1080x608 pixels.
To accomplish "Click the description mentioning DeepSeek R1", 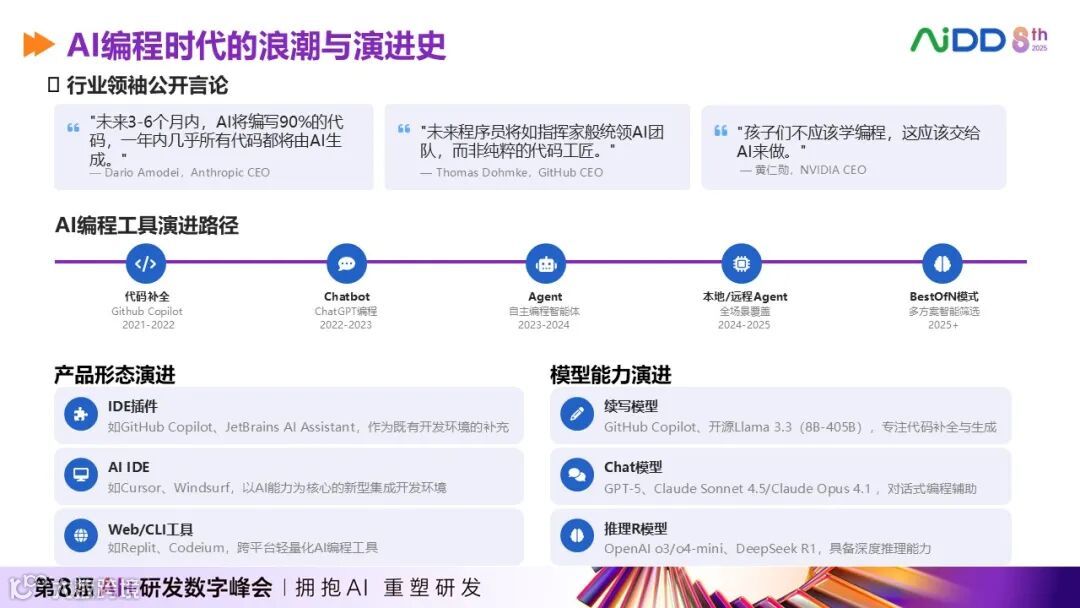I will click(x=767, y=548).
